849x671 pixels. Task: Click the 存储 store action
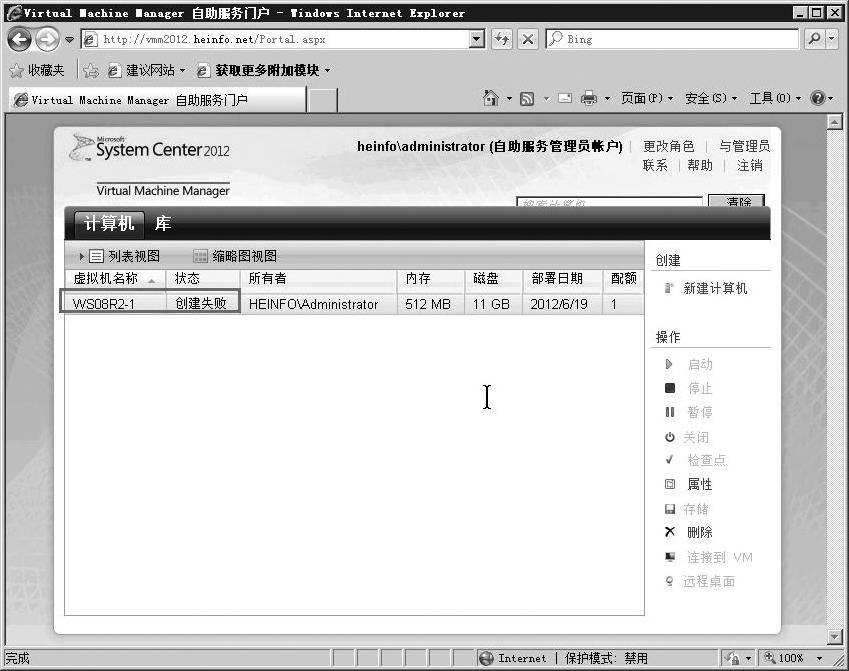click(x=687, y=509)
